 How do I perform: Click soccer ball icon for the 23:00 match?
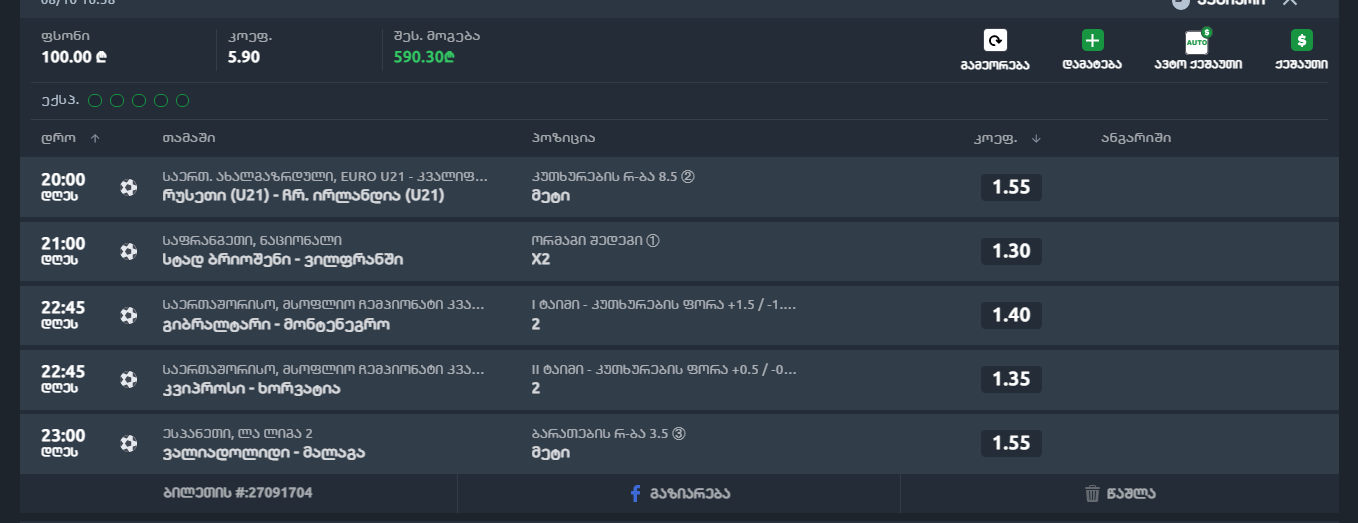click(x=128, y=443)
